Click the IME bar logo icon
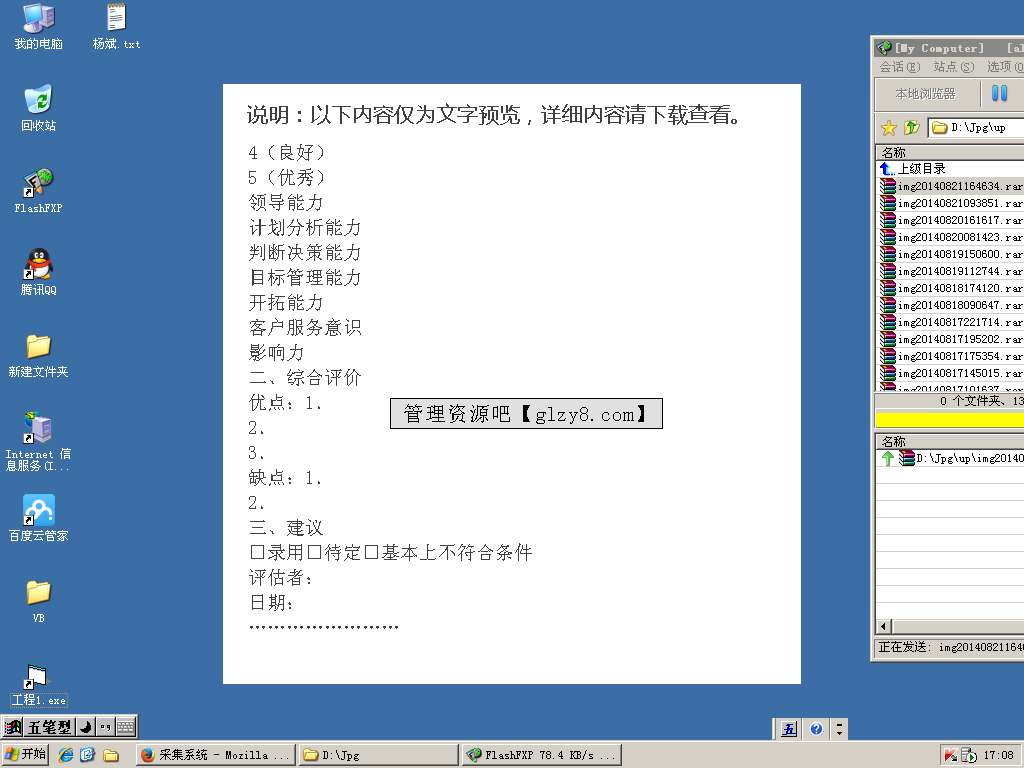 coord(13,727)
